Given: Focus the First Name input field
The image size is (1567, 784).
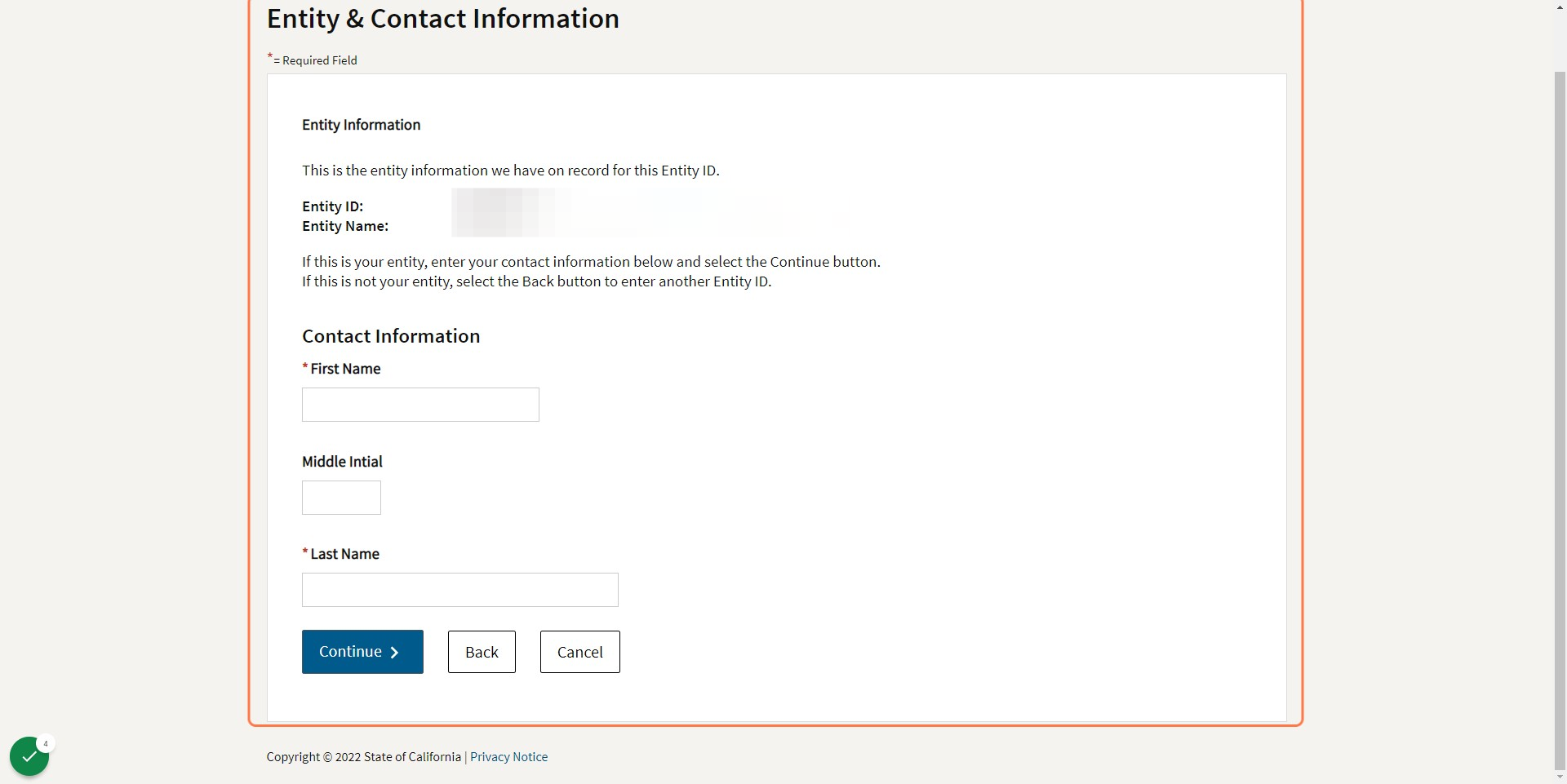Looking at the screenshot, I should point(420,405).
